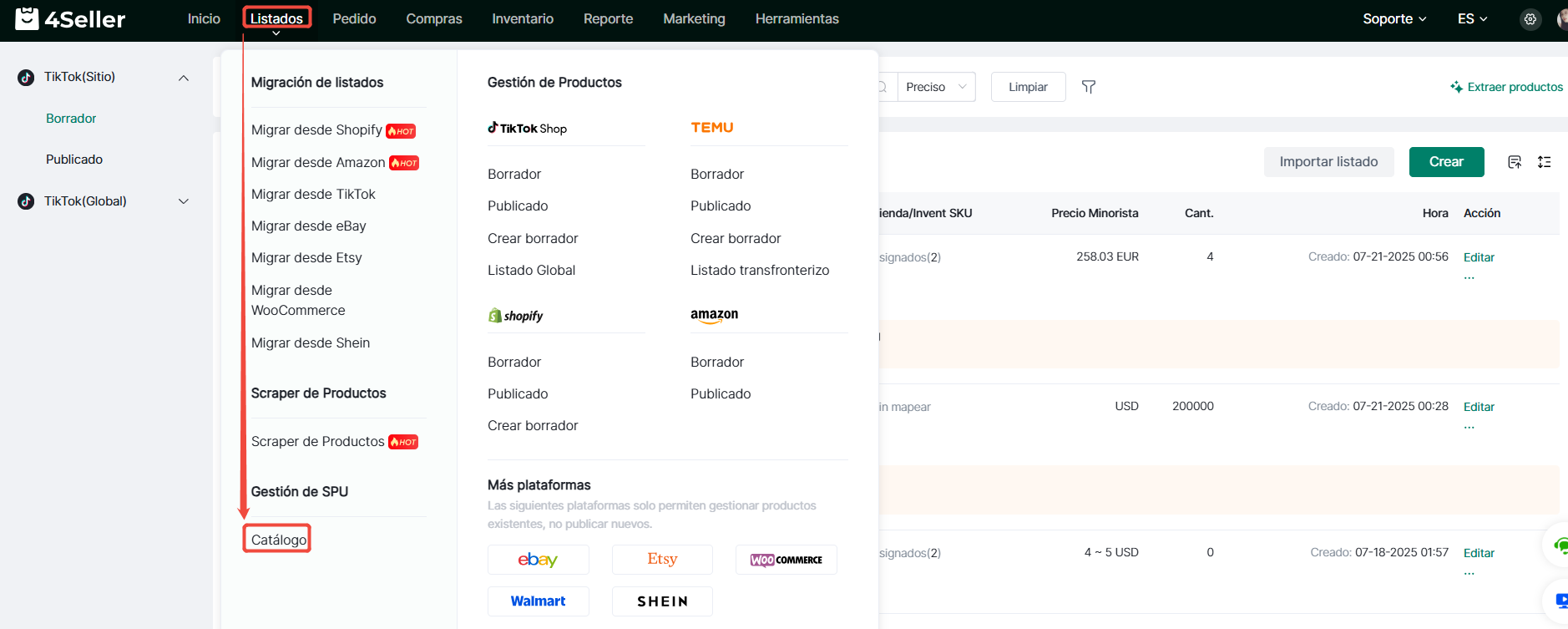Screen dimensions: 1568x629
Task: Open the settings gear icon
Action: (x=1530, y=19)
